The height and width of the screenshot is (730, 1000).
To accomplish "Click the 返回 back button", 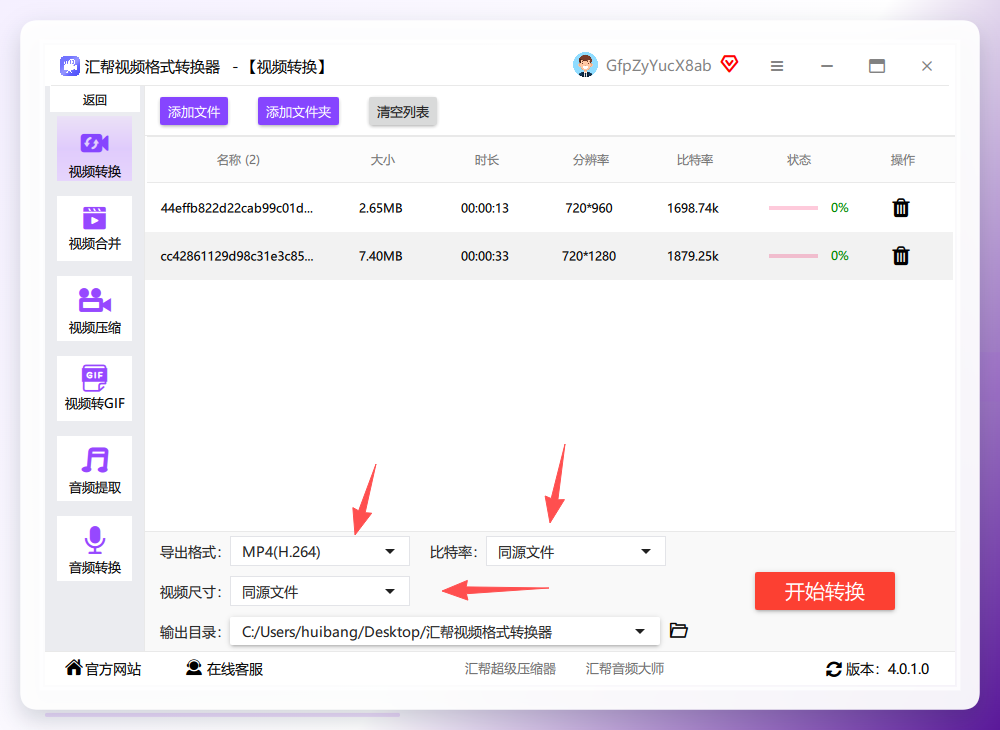I will click(94, 99).
